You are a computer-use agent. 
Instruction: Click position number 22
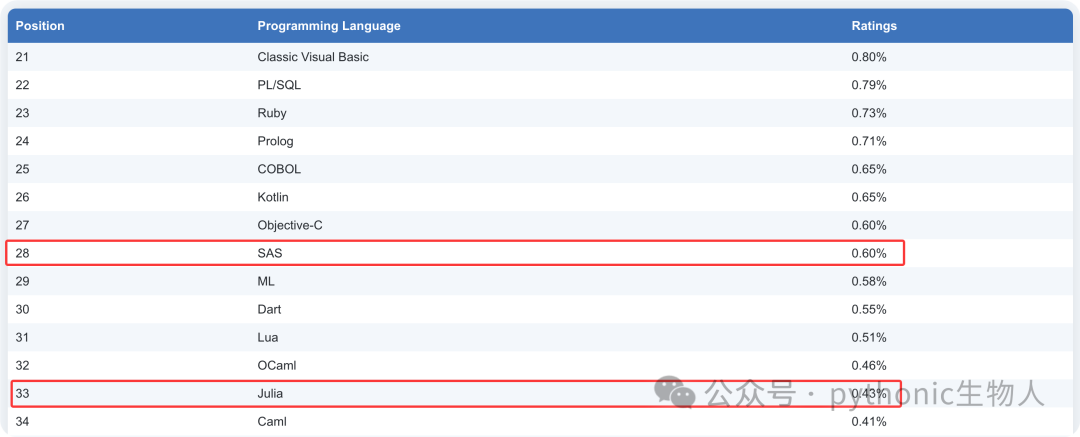click(x=23, y=85)
